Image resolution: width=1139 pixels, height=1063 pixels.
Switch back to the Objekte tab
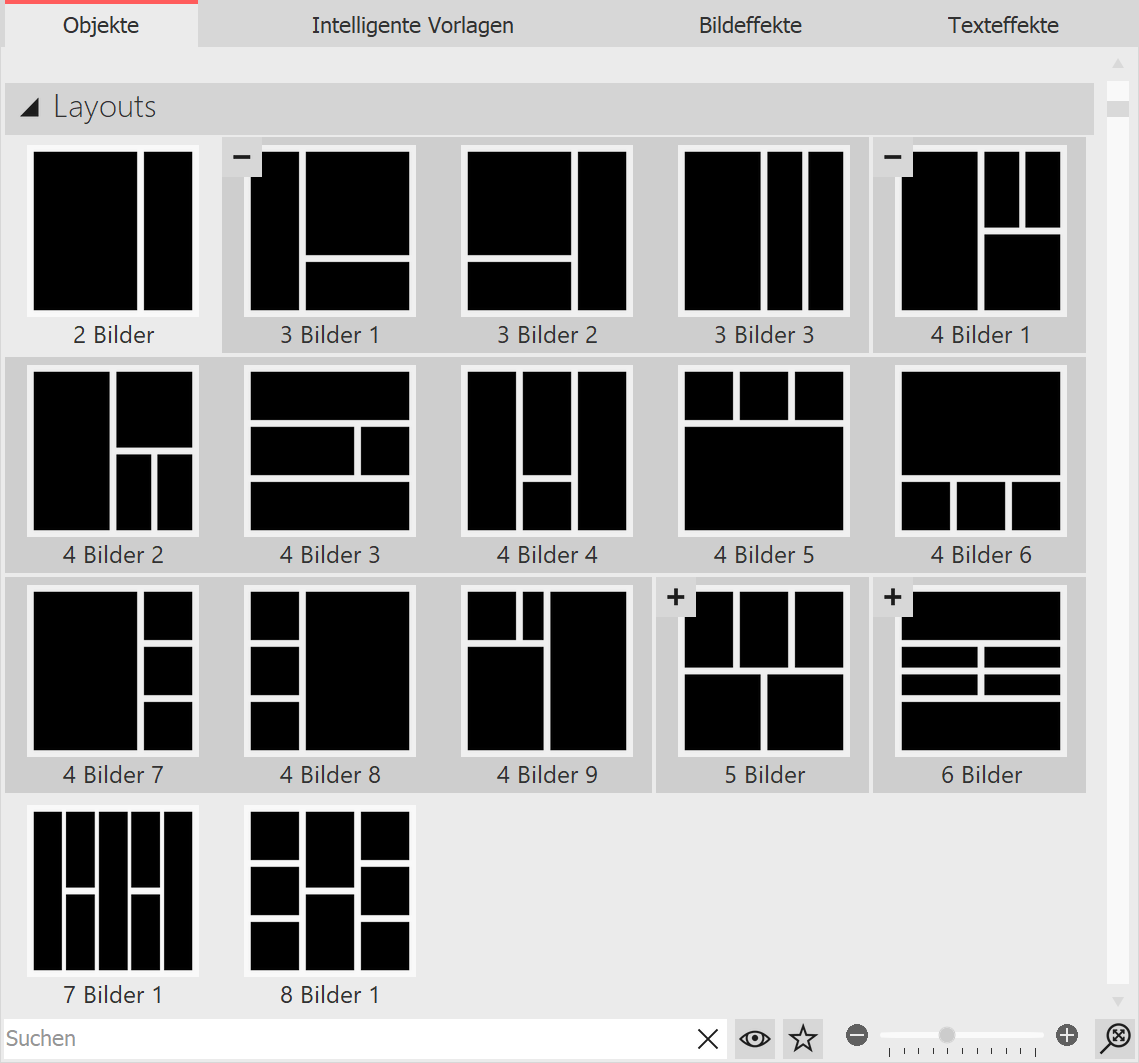[100, 25]
